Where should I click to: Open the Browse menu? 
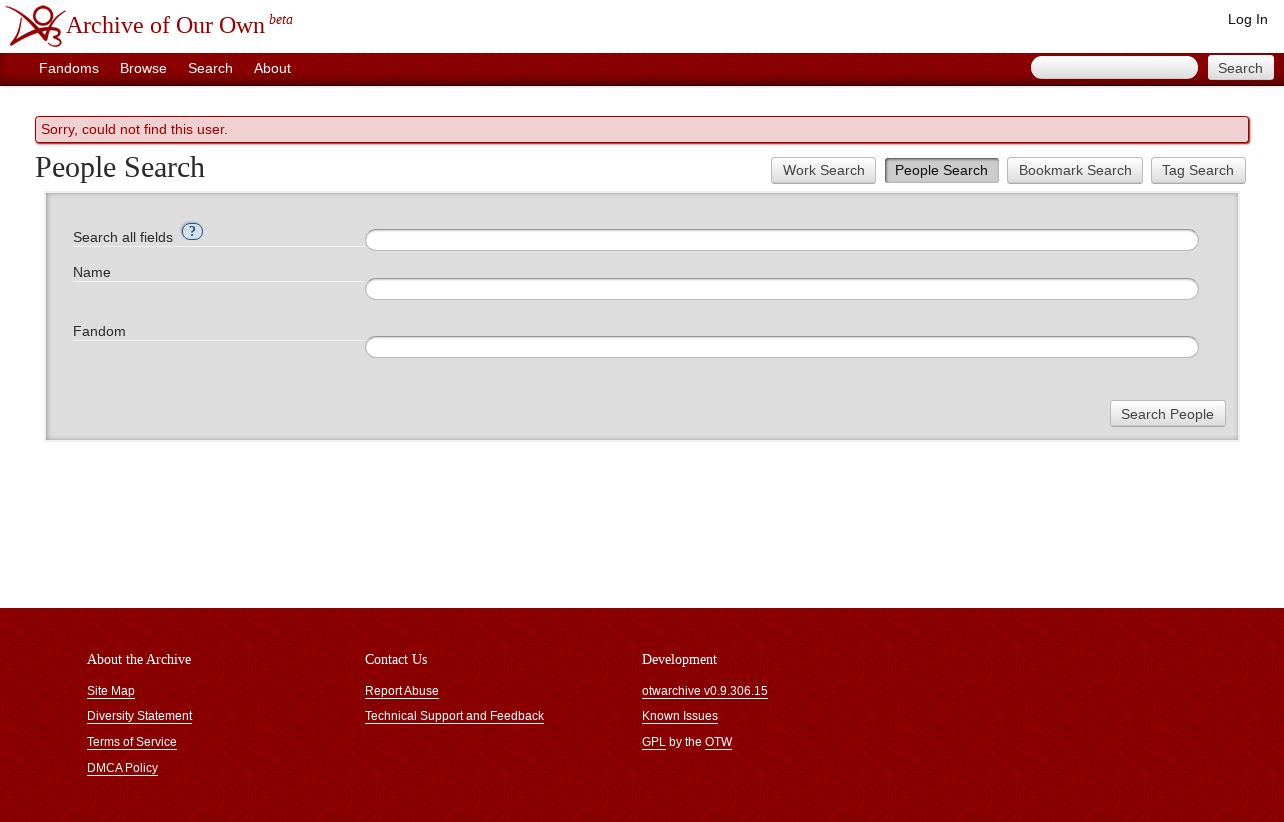click(143, 69)
